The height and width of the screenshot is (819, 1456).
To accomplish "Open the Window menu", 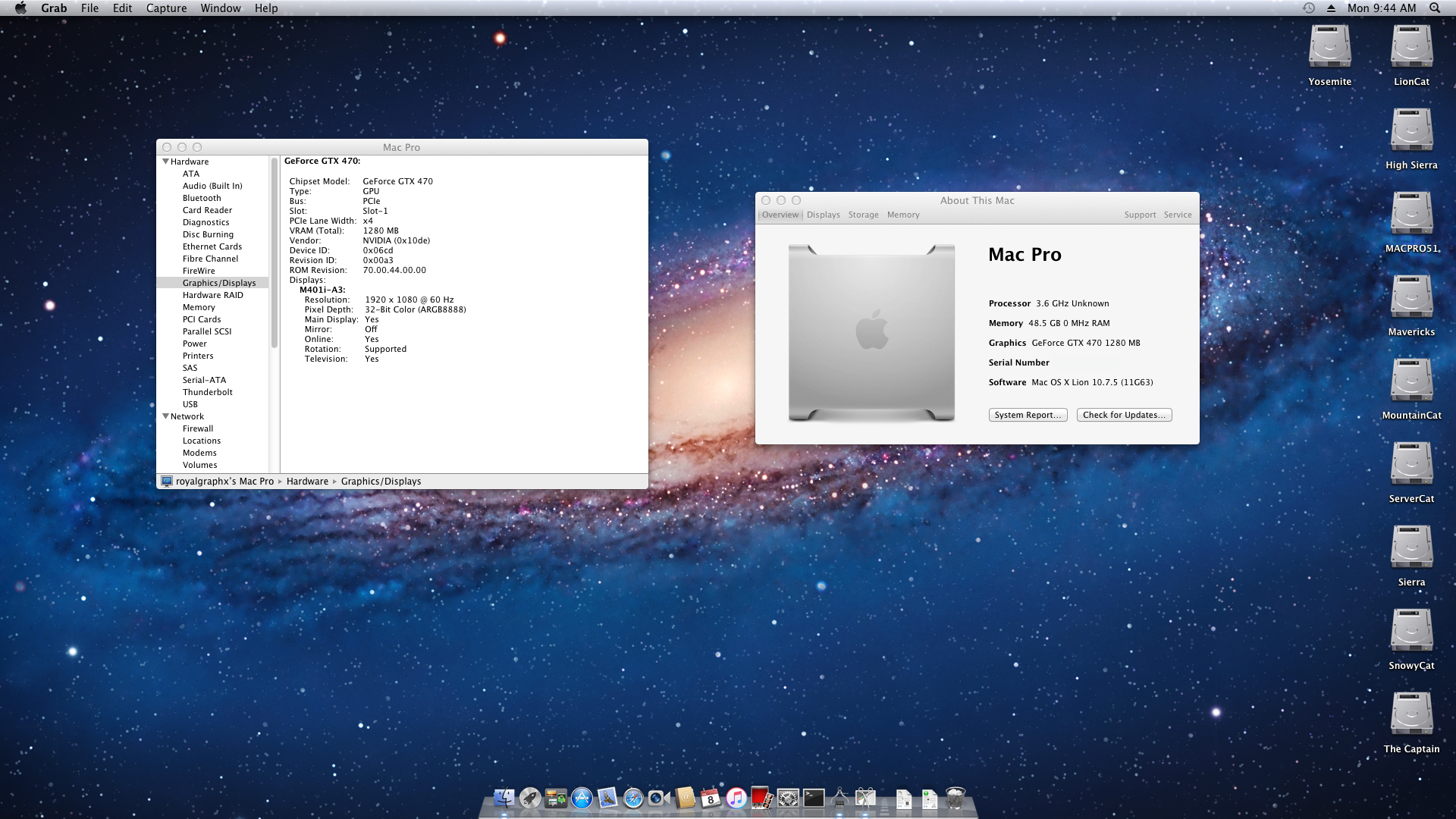I will [221, 8].
